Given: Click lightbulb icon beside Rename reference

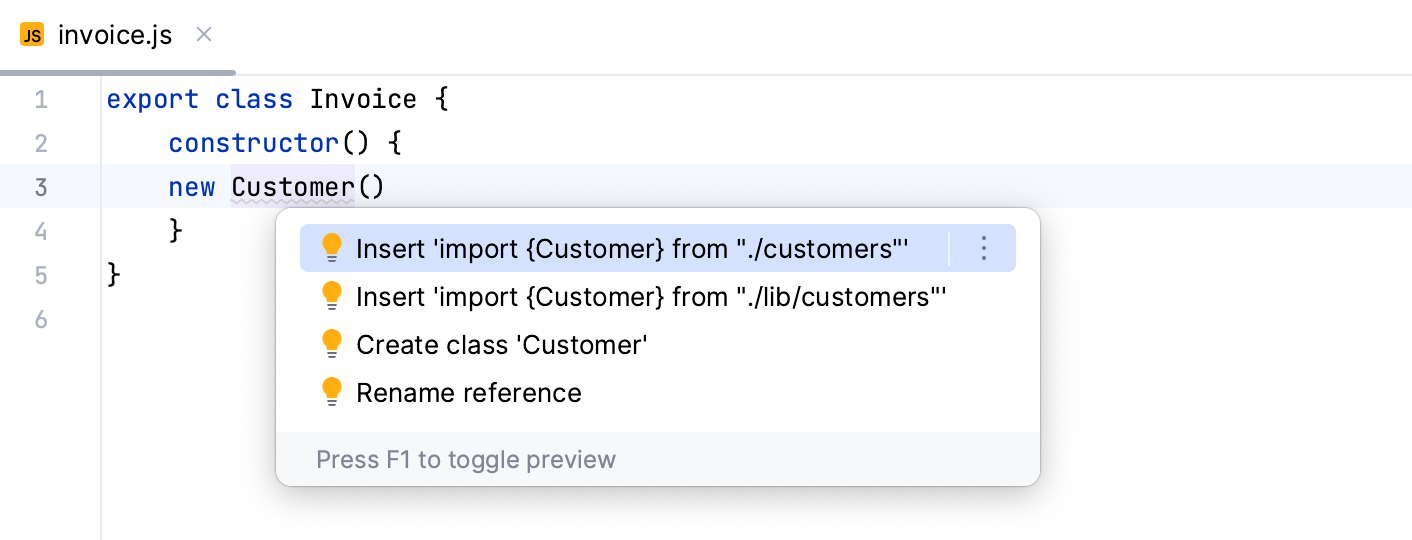Looking at the screenshot, I should 333,393.
